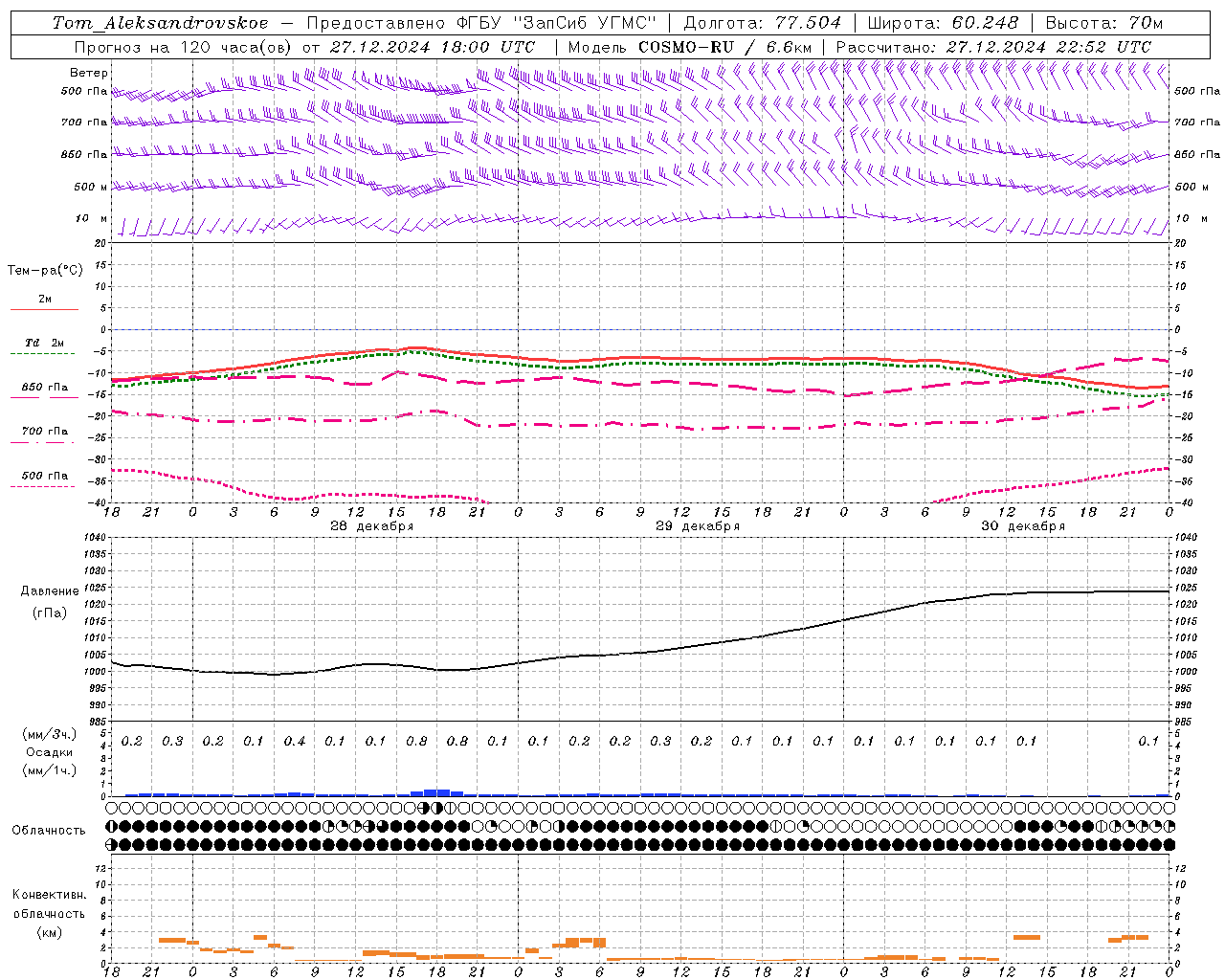The height and width of the screenshot is (980, 1225).
Task: Select the Td 2м dew point legend label
Action: (45, 343)
